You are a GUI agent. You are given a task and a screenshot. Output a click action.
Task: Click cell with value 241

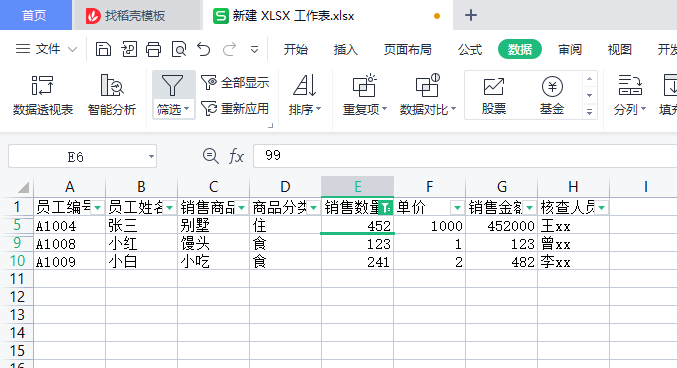coord(357,262)
